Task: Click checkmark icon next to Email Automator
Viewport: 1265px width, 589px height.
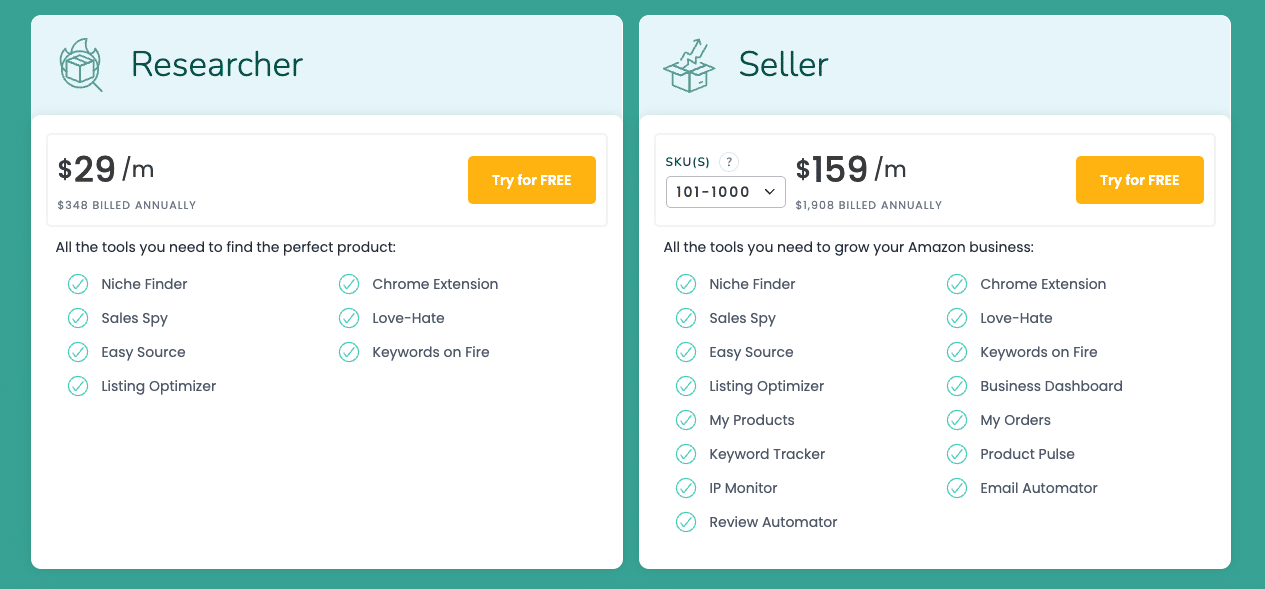Action: 957,488
